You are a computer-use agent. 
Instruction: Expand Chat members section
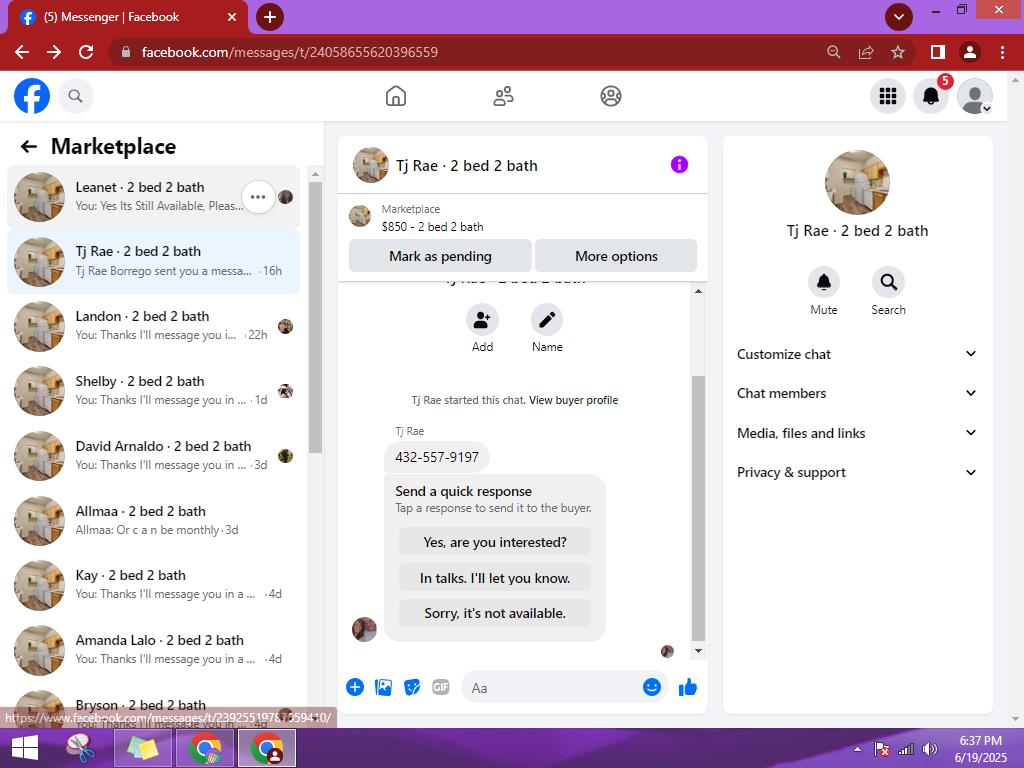point(857,393)
